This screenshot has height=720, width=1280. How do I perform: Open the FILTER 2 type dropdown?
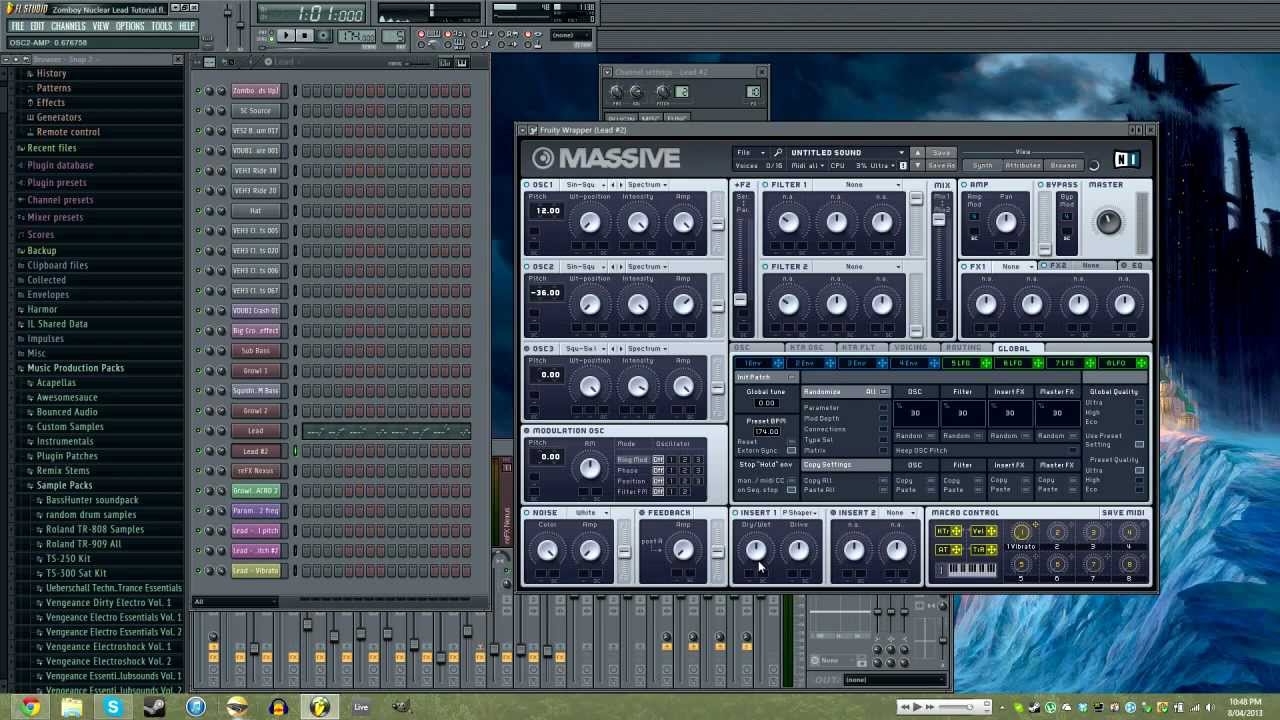click(858, 267)
